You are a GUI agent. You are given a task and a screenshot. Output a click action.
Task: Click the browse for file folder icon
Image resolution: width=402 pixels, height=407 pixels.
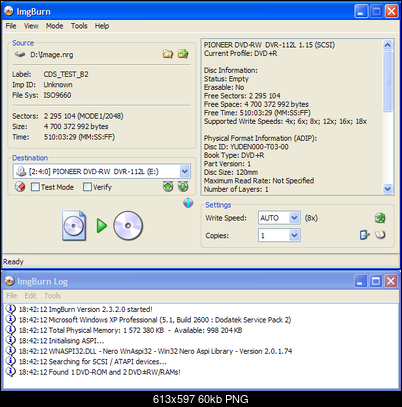coord(168,54)
